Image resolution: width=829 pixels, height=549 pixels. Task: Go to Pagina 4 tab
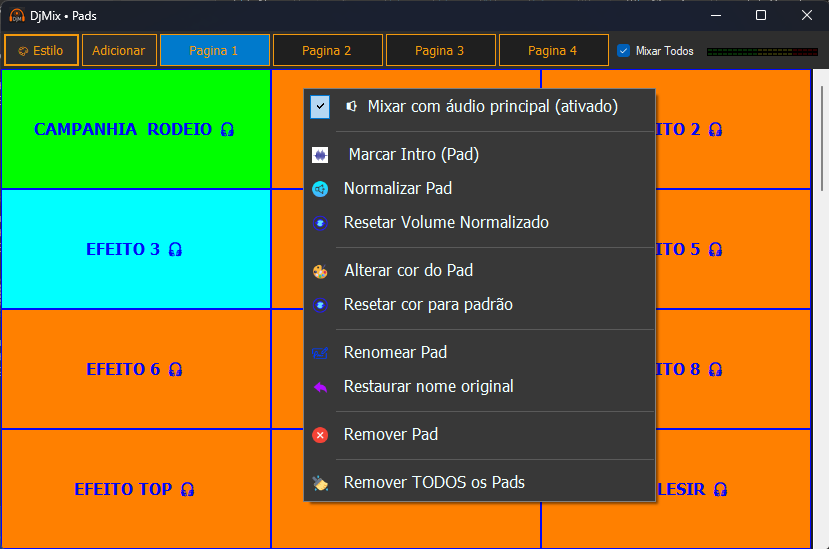554,50
